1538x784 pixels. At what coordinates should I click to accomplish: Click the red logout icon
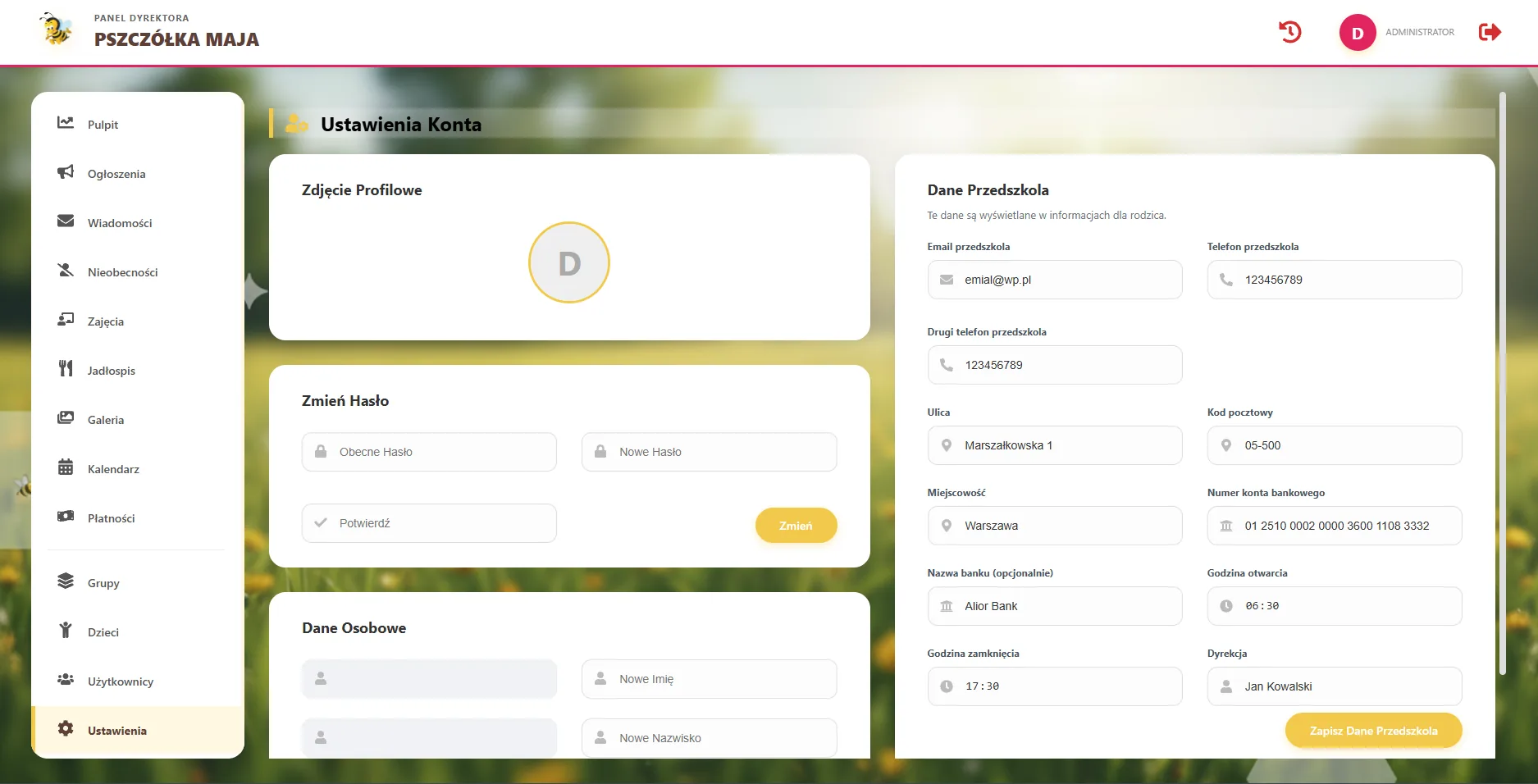tap(1490, 32)
